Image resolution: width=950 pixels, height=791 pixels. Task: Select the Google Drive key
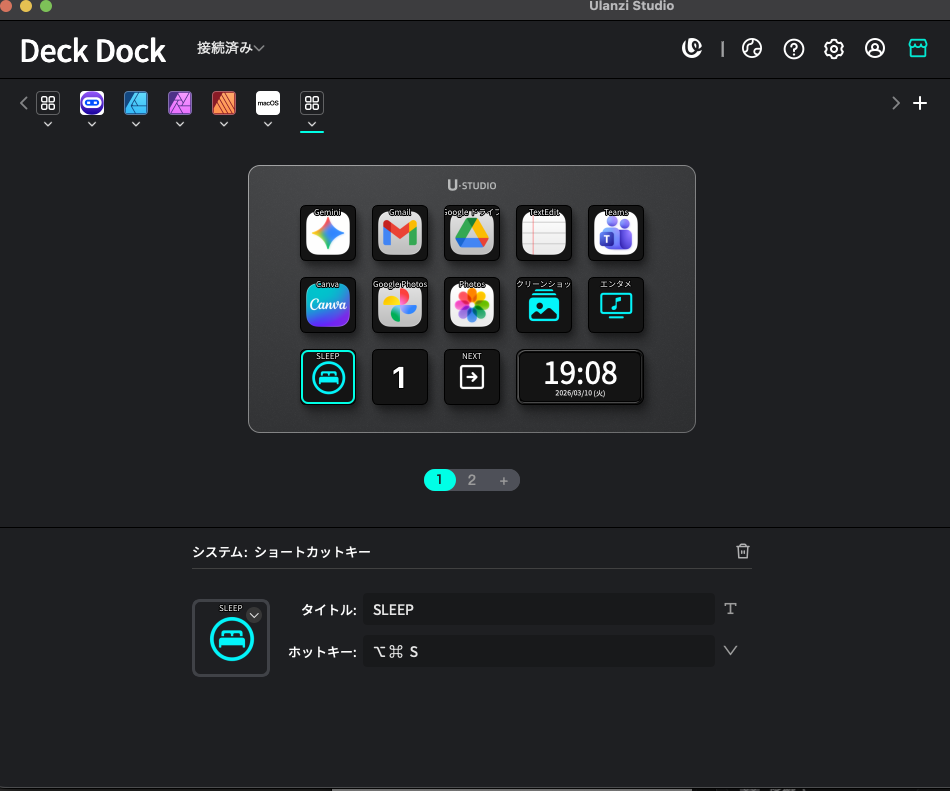pyautogui.click(x=471, y=233)
